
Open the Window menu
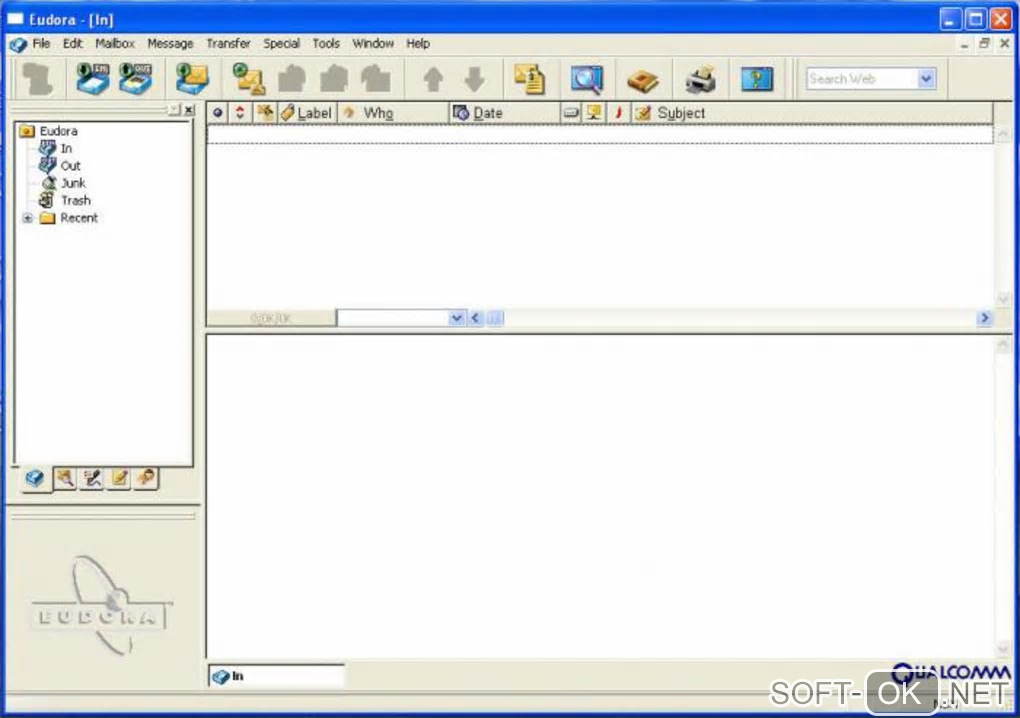pos(373,44)
